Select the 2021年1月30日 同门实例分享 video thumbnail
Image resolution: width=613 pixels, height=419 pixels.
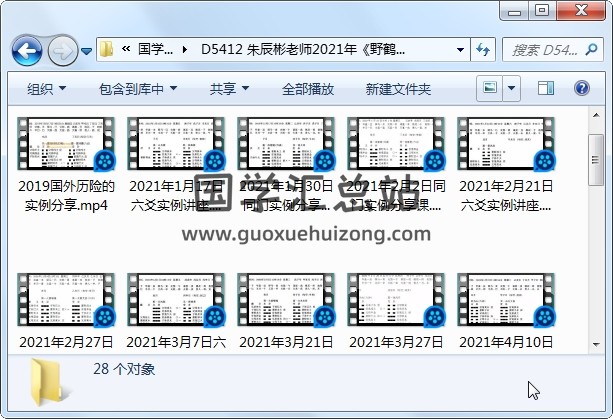286,143
